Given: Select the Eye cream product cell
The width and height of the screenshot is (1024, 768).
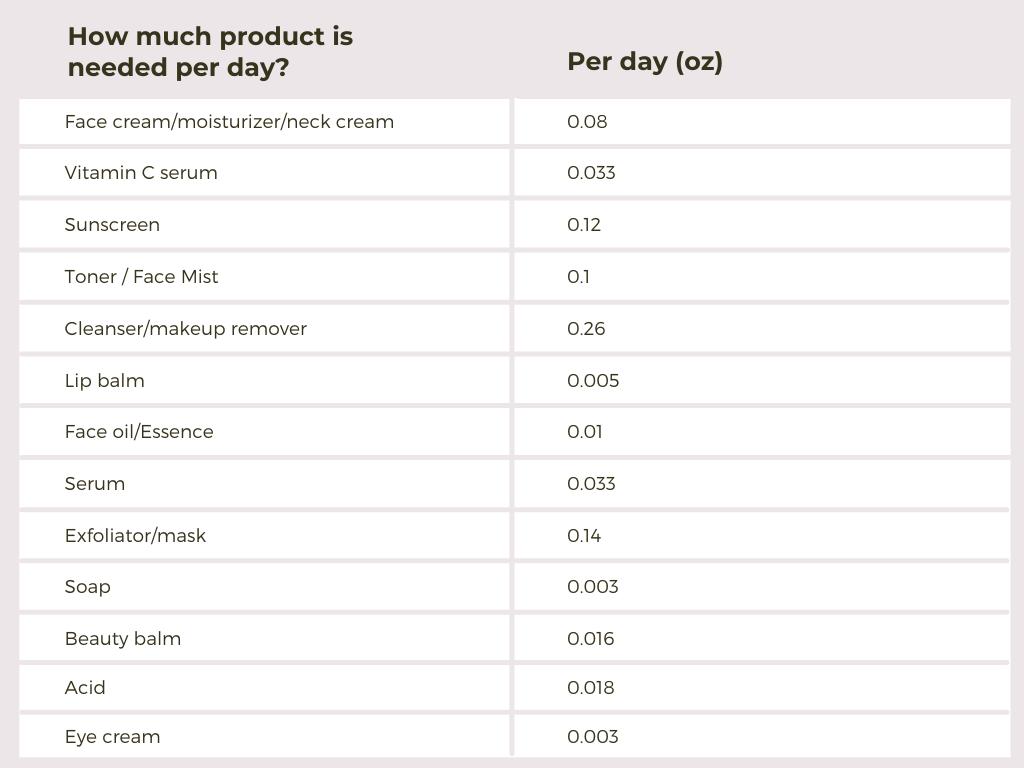Looking at the screenshot, I should [112, 737].
